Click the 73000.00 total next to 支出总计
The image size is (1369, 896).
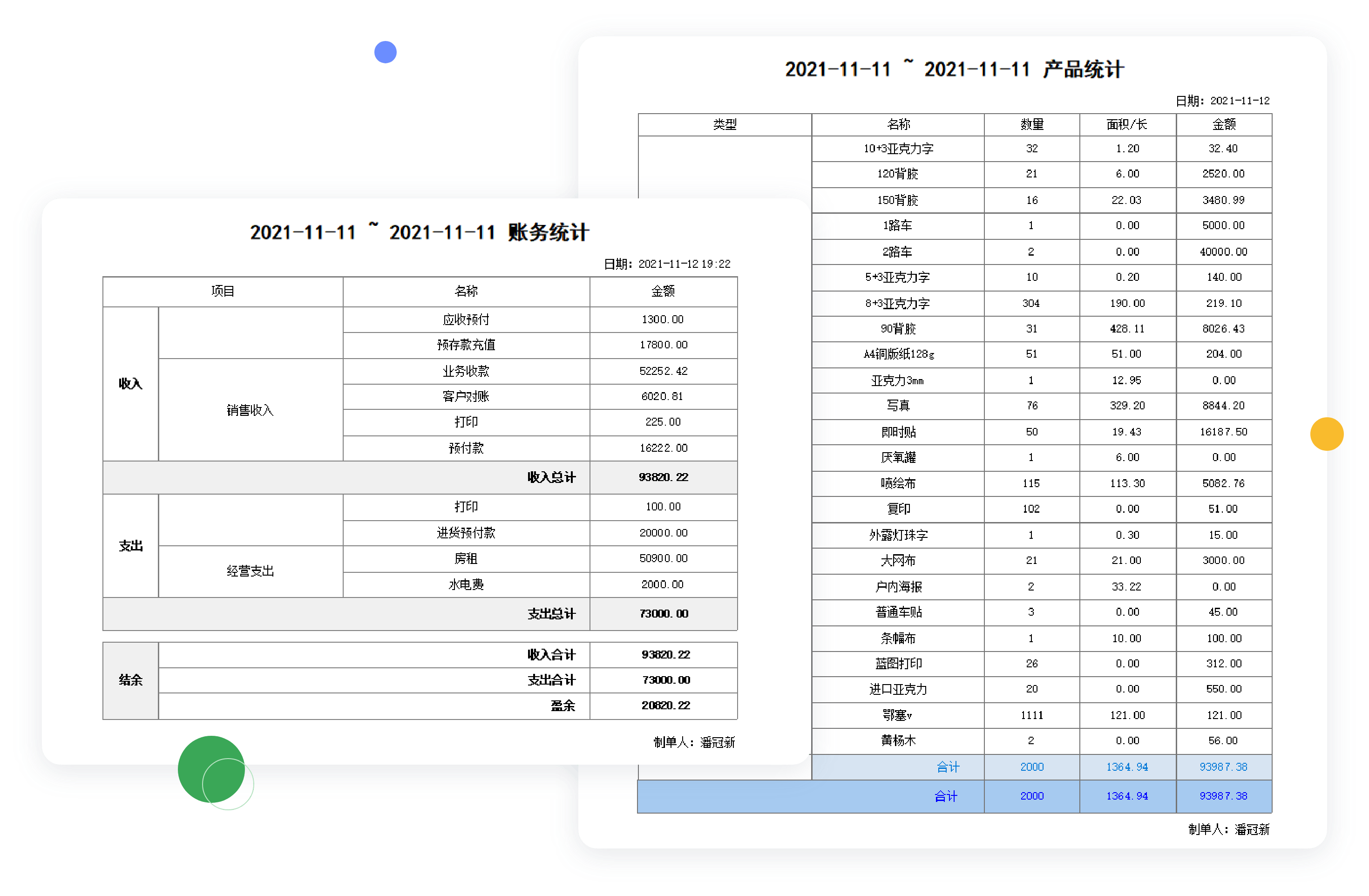[x=663, y=614]
